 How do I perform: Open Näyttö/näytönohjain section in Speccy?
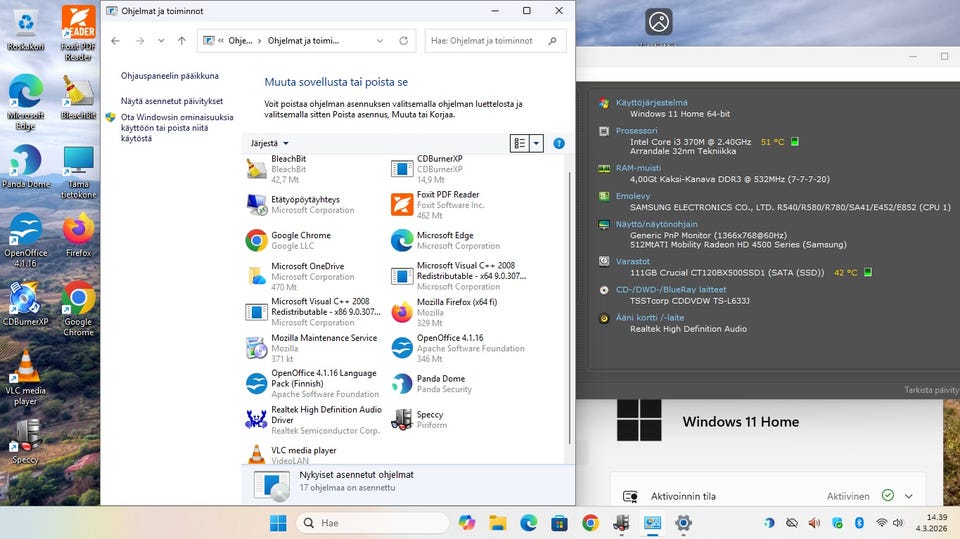click(656, 224)
